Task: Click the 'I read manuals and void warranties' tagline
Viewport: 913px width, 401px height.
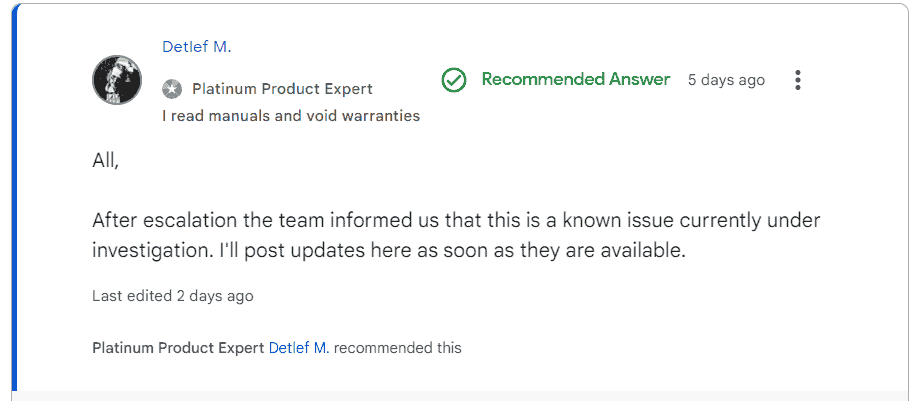Action: (x=290, y=116)
